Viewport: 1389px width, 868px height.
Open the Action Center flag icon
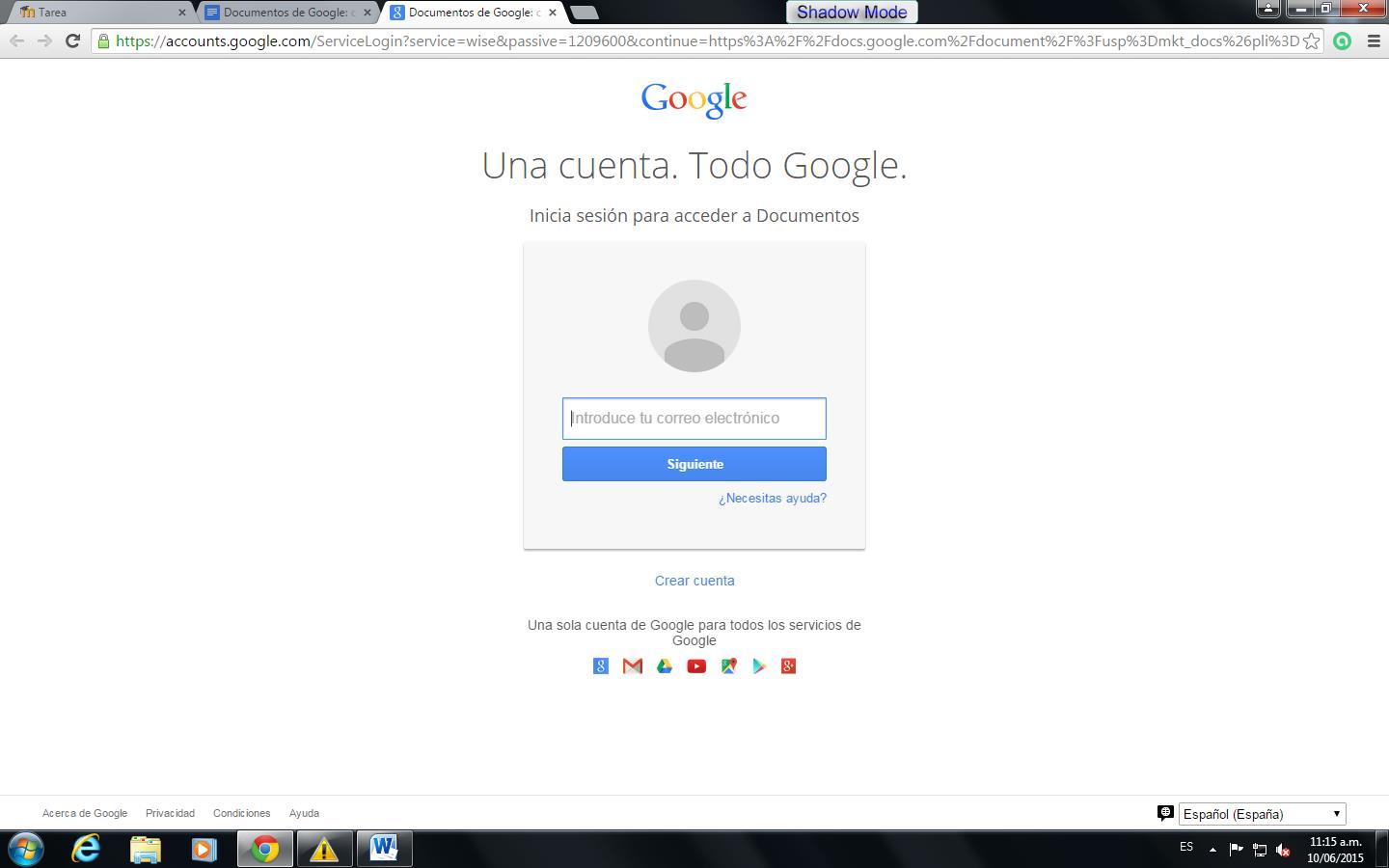(x=1236, y=850)
